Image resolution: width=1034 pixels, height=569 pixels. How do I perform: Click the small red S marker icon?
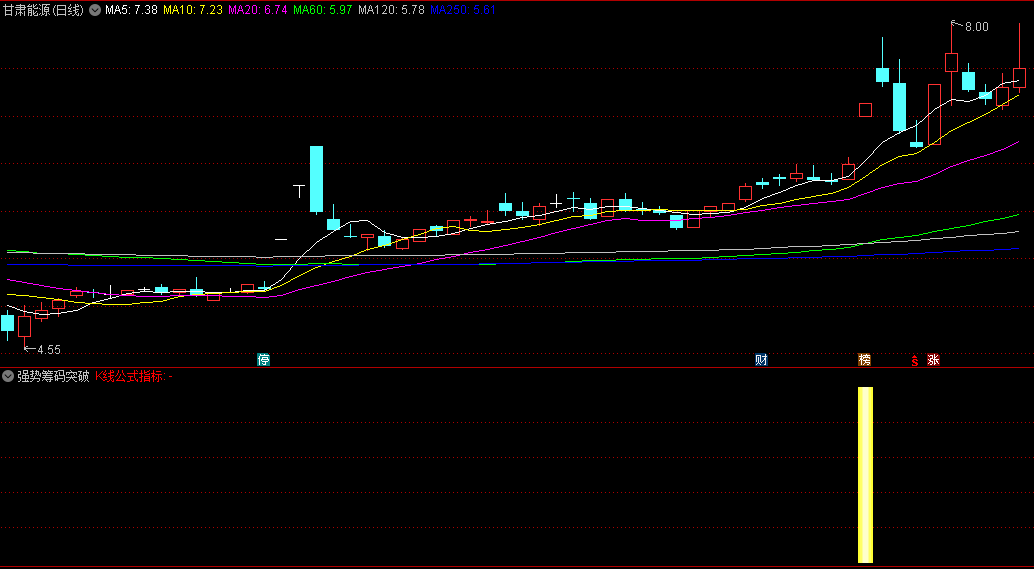(914, 361)
